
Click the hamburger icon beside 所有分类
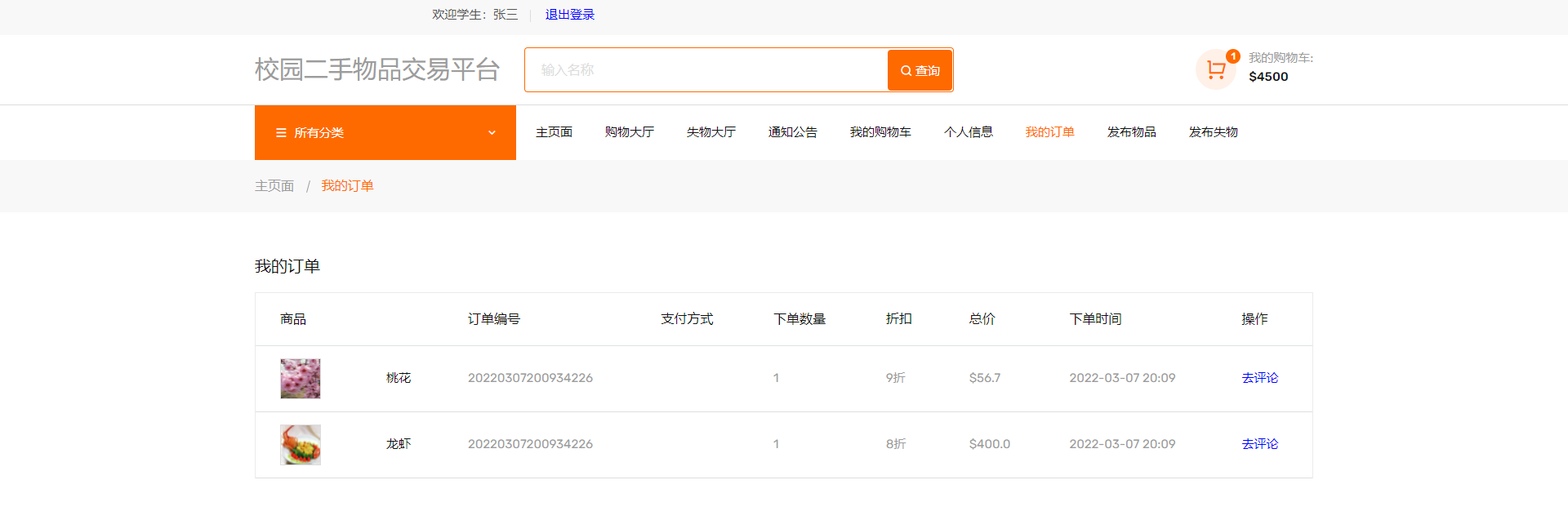281,133
